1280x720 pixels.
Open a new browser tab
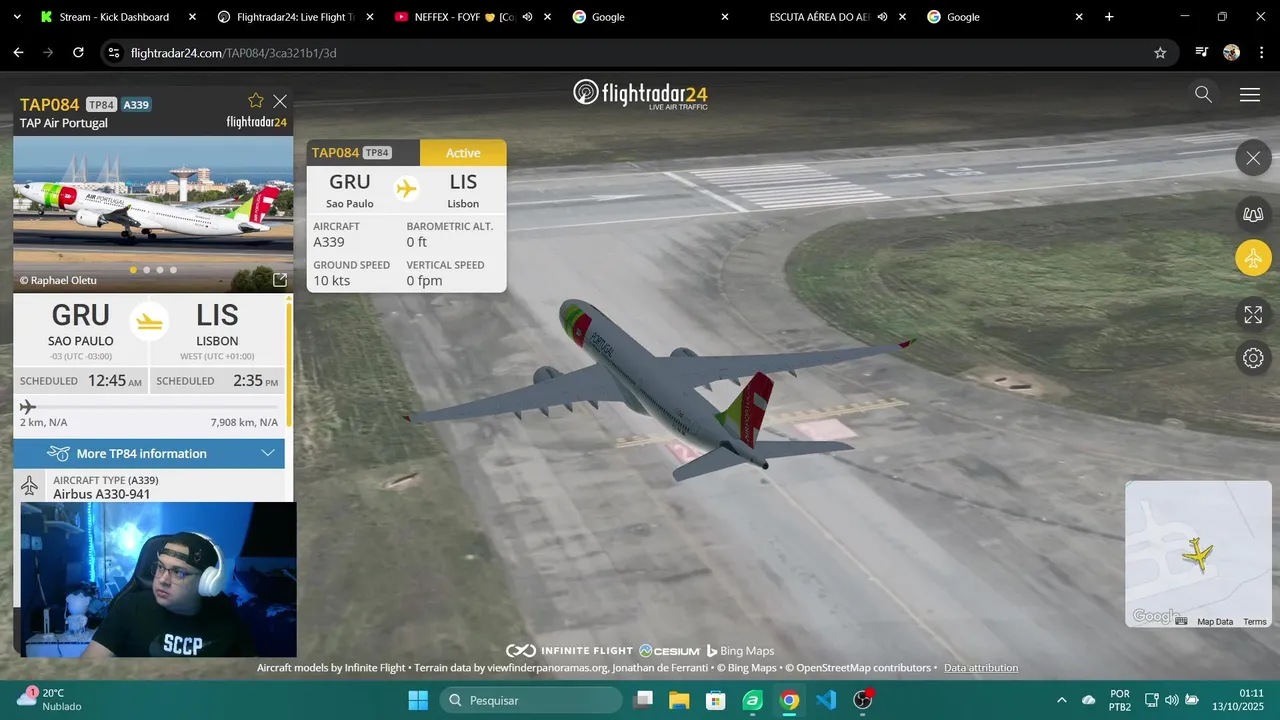point(1109,17)
